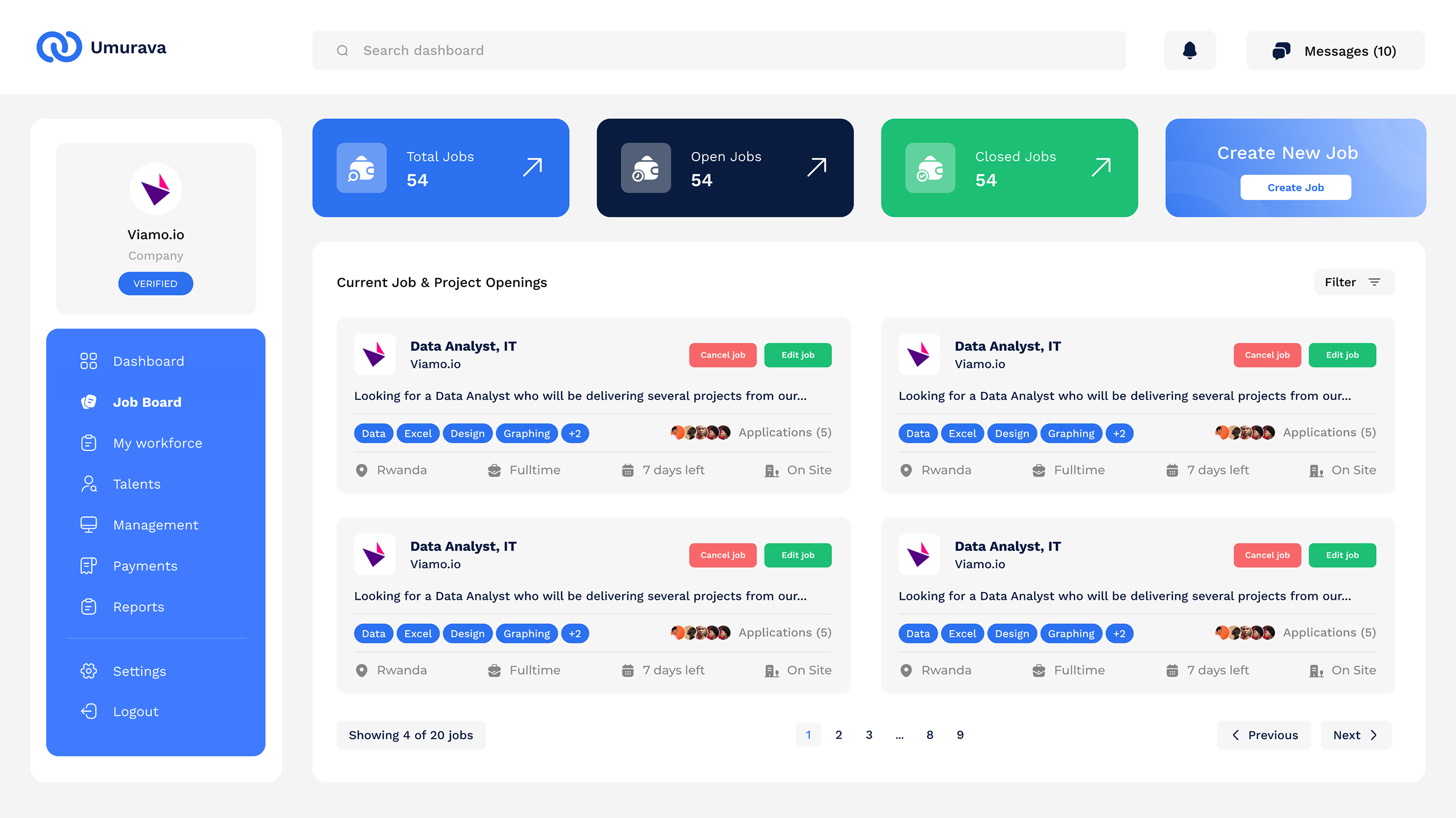1456x818 pixels.
Task: Click the Viamo.io profile avatar
Action: 155,189
